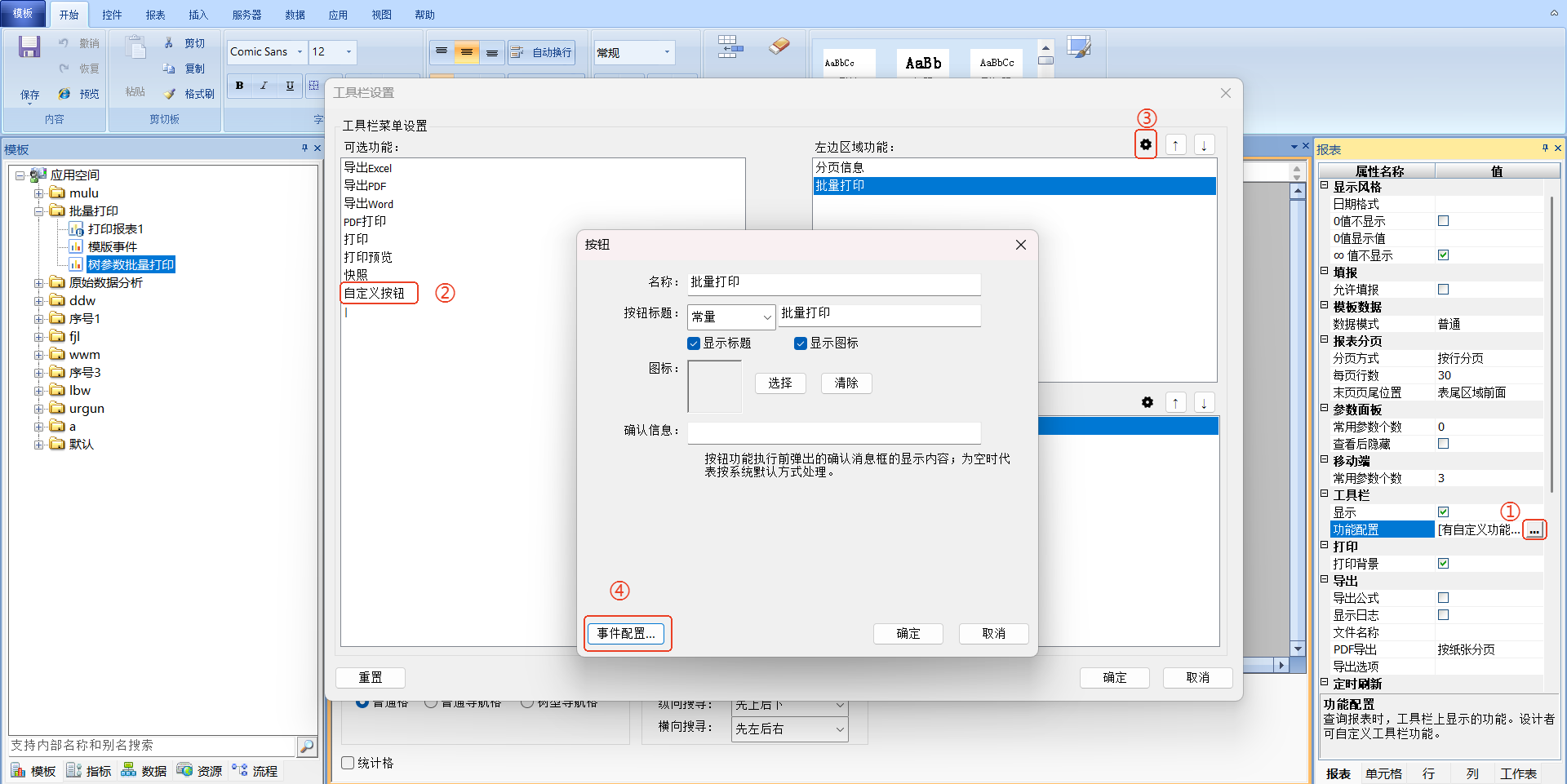This screenshot has height=784, width=1567.
Task: Click the search magnifier in the template panel
Action: pos(307,746)
